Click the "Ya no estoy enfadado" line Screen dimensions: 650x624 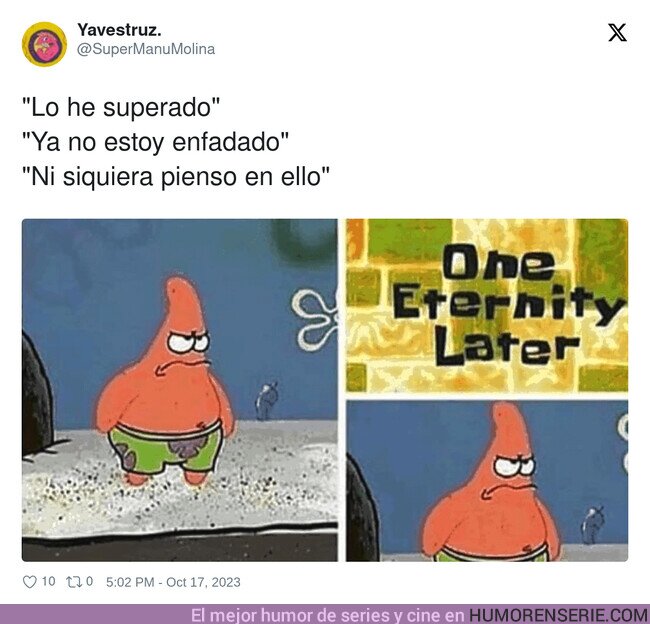click(x=155, y=142)
